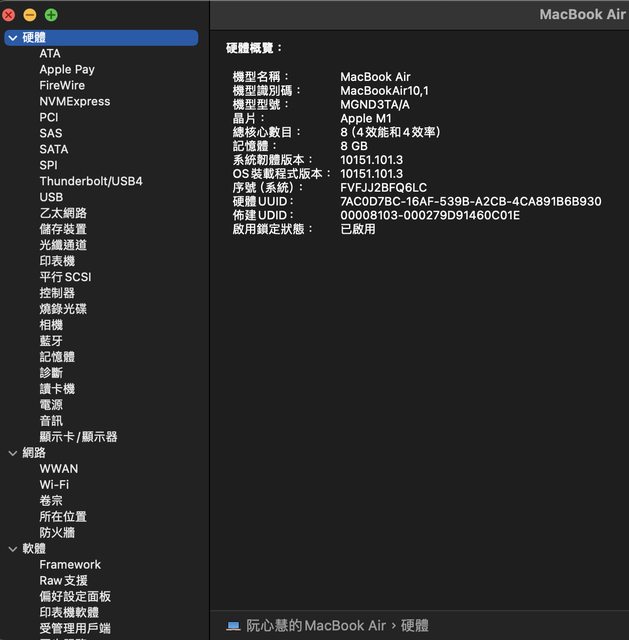Click the laptop icon in path bar
Image resolution: width=629 pixels, height=640 pixels.
coord(233,626)
